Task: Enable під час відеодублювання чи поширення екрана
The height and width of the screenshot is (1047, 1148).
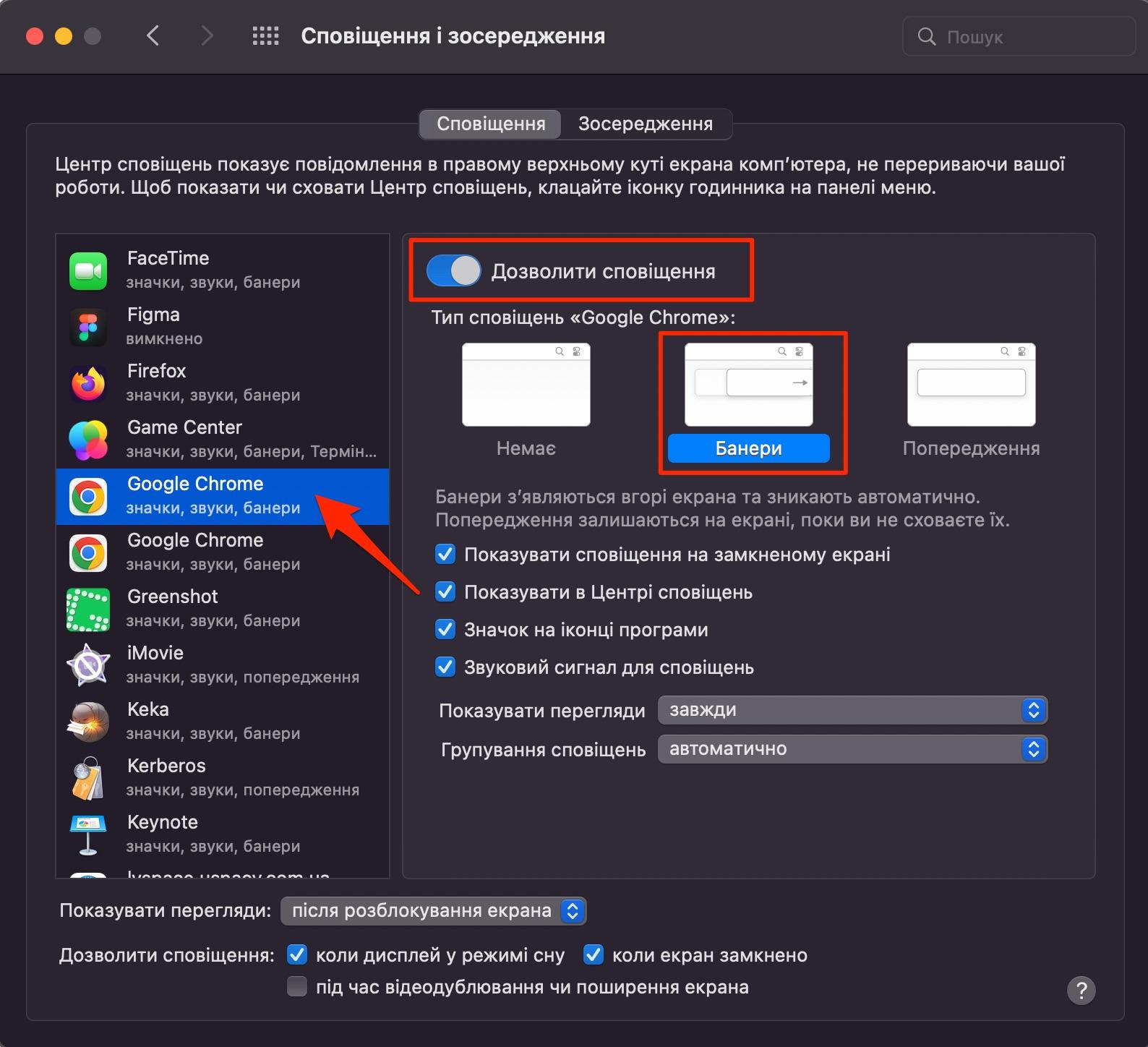Action: pyautogui.click(x=297, y=986)
